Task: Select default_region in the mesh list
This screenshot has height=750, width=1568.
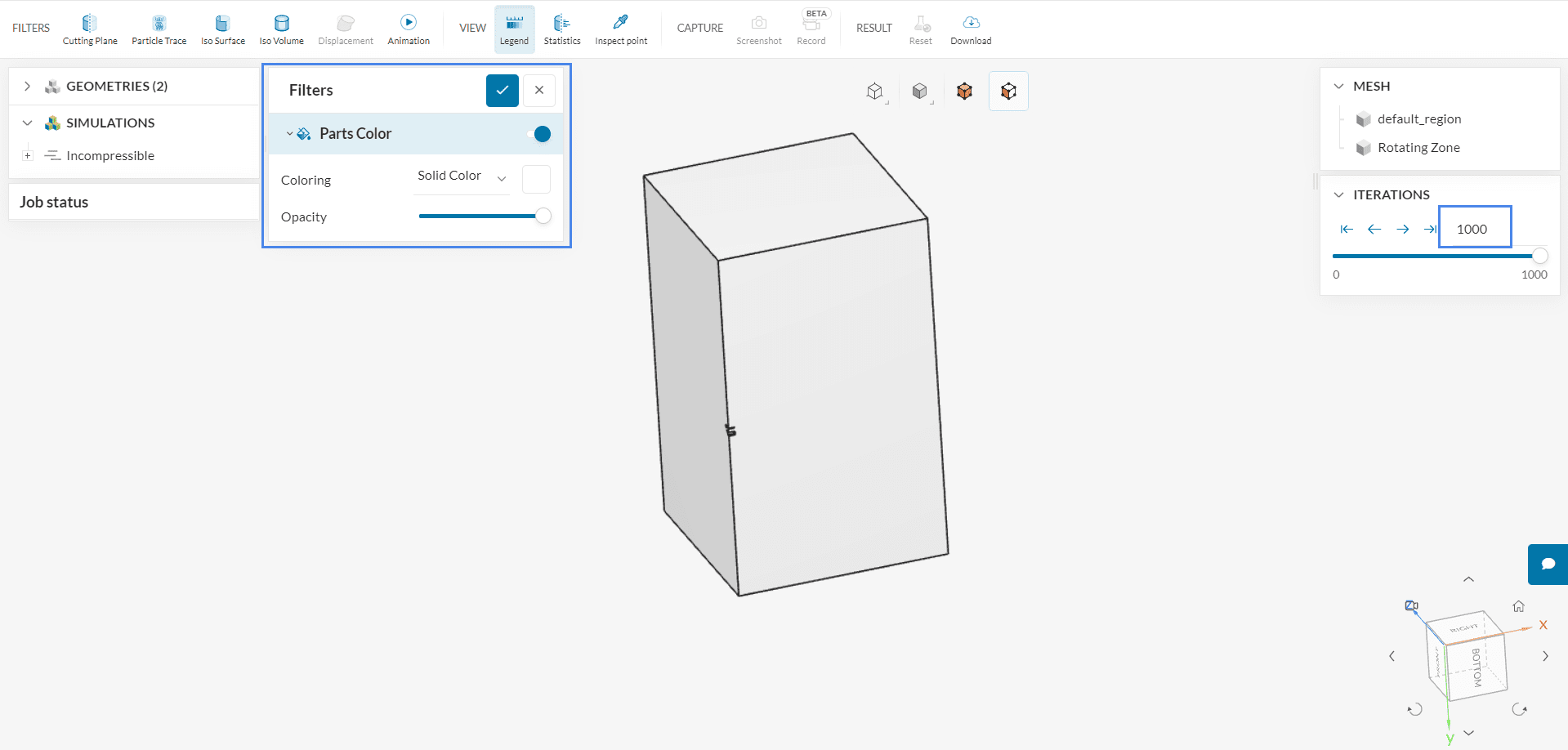Action: tap(1418, 119)
